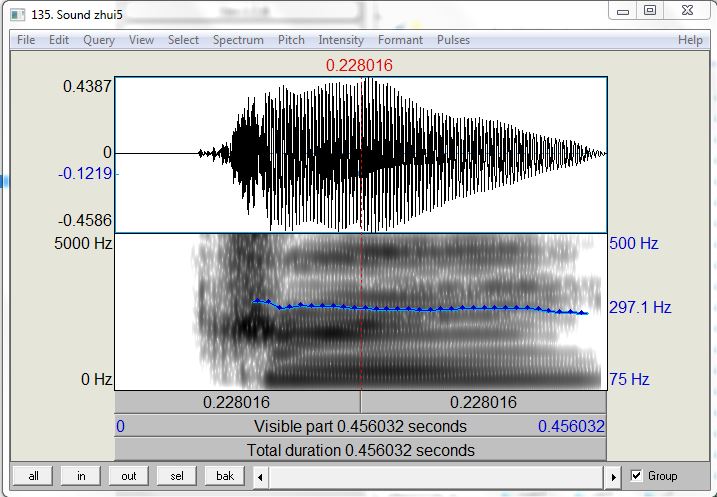Screen dimensions: 717x497
Task: Click in the waveform display area
Action: pos(361,155)
